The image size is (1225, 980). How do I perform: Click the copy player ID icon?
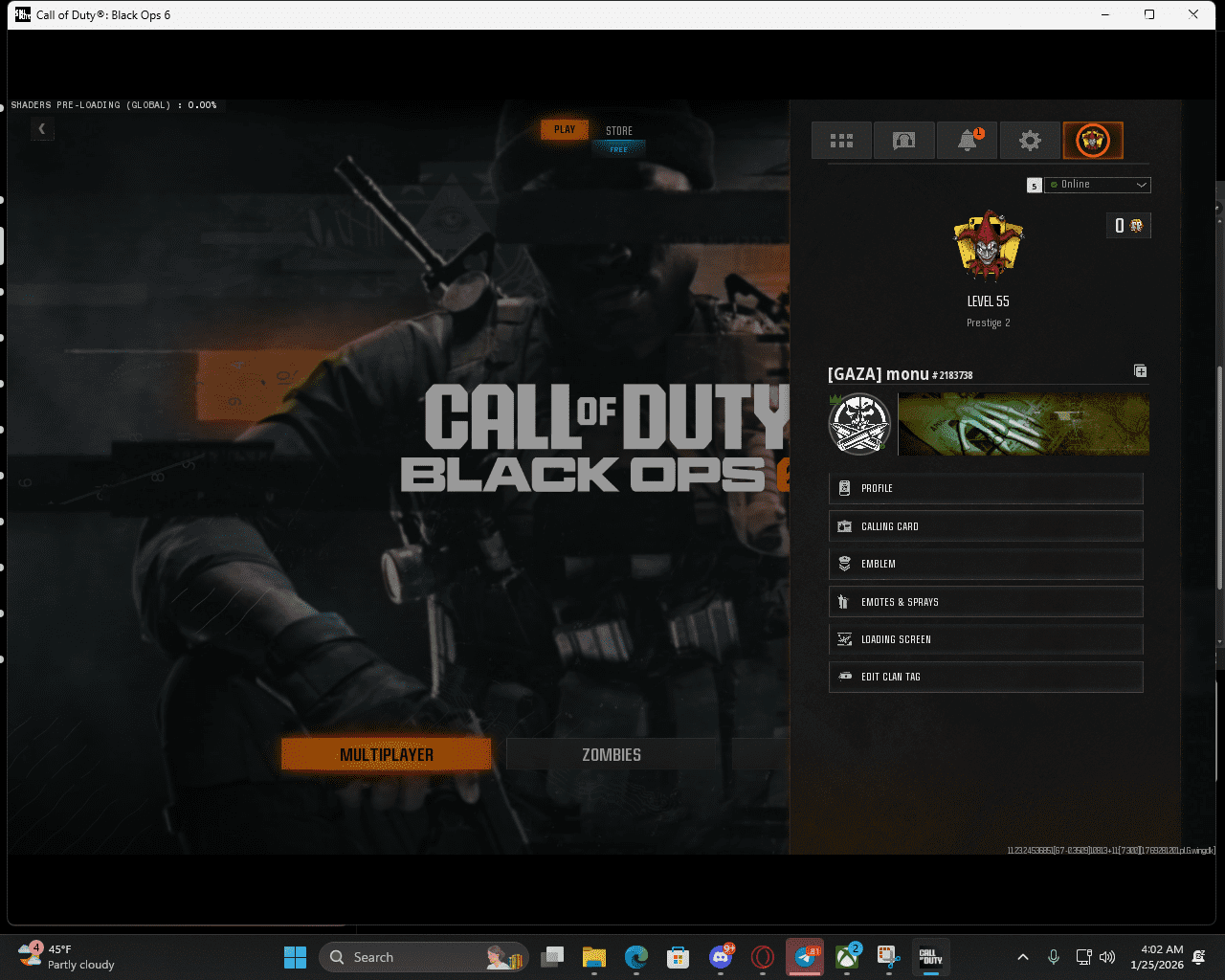pos(1140,371)
